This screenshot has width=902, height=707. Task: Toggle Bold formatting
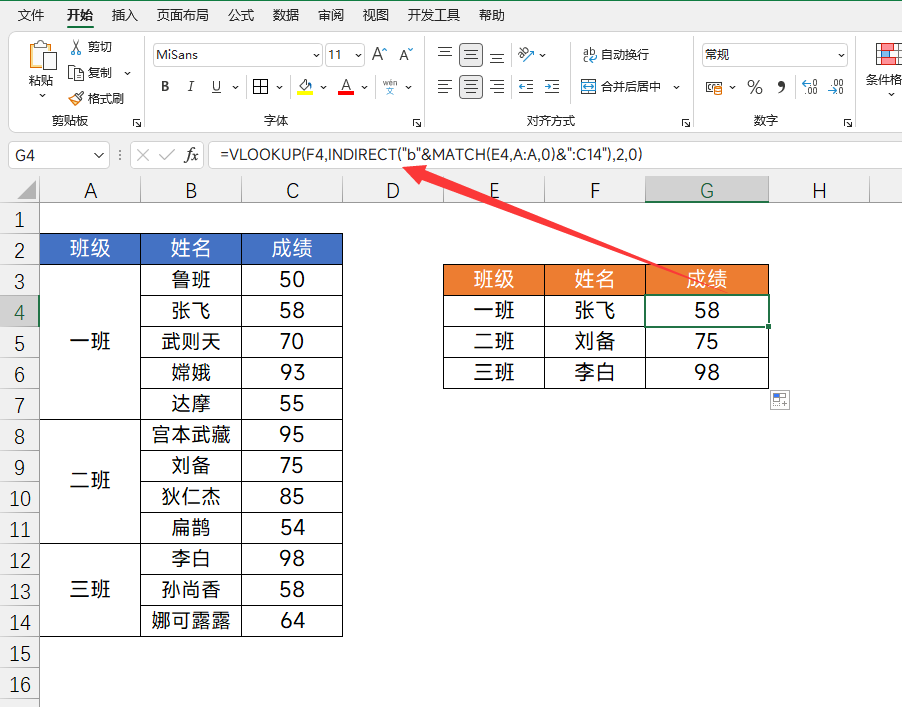(x=165, y=87)
